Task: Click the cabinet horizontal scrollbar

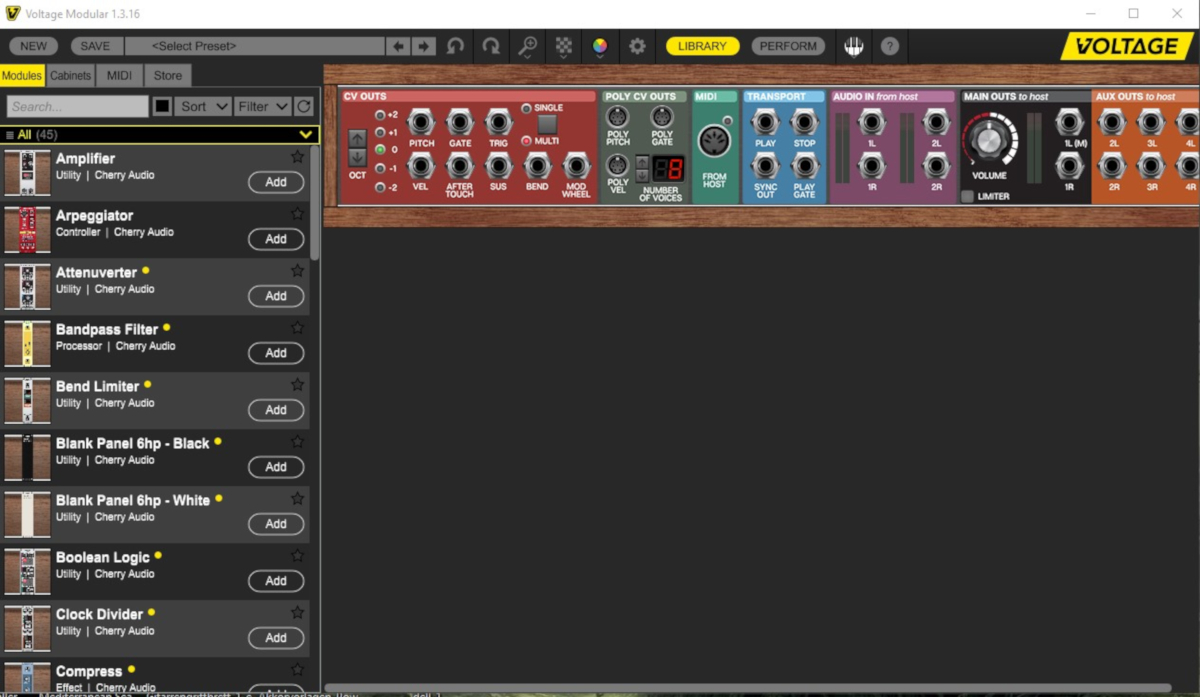Action: 748,688
